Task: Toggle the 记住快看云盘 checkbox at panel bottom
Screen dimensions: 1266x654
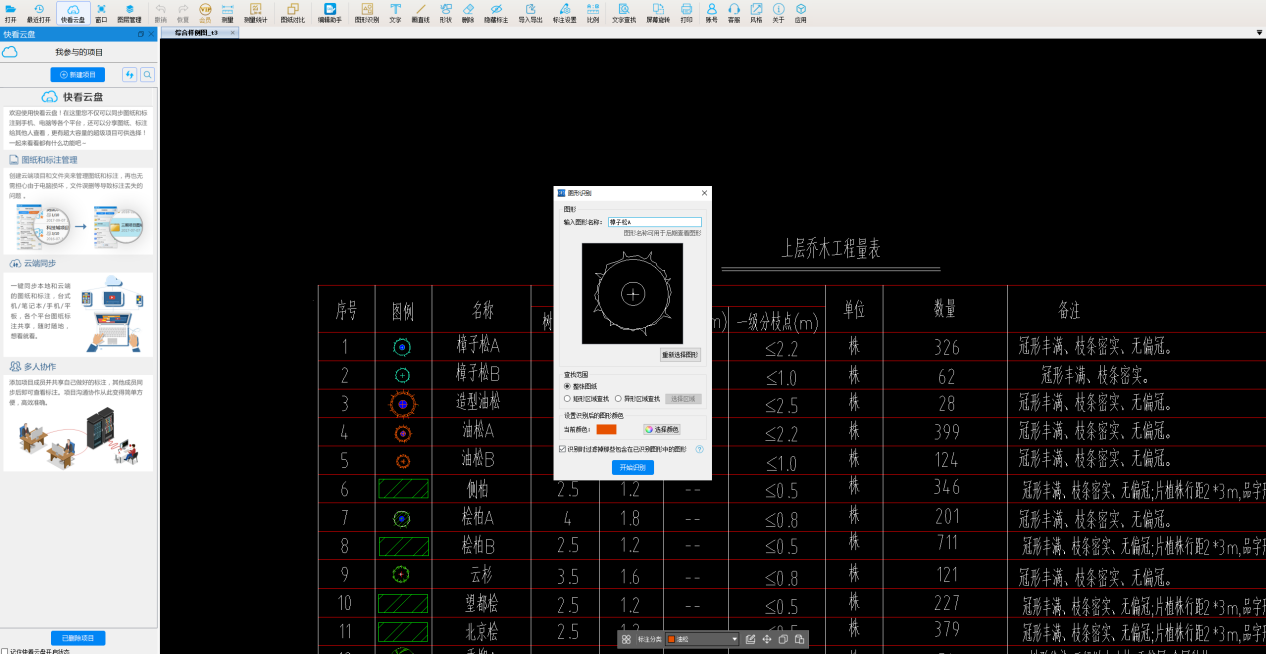Action: point(5,651)
